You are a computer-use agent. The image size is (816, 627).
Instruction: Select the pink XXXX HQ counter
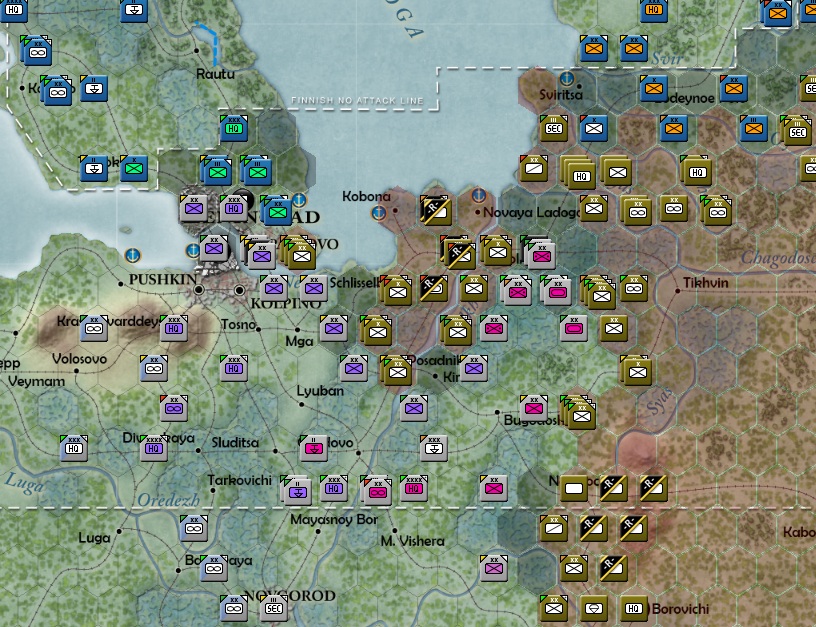pyautogui.click(x=413, y=488)
